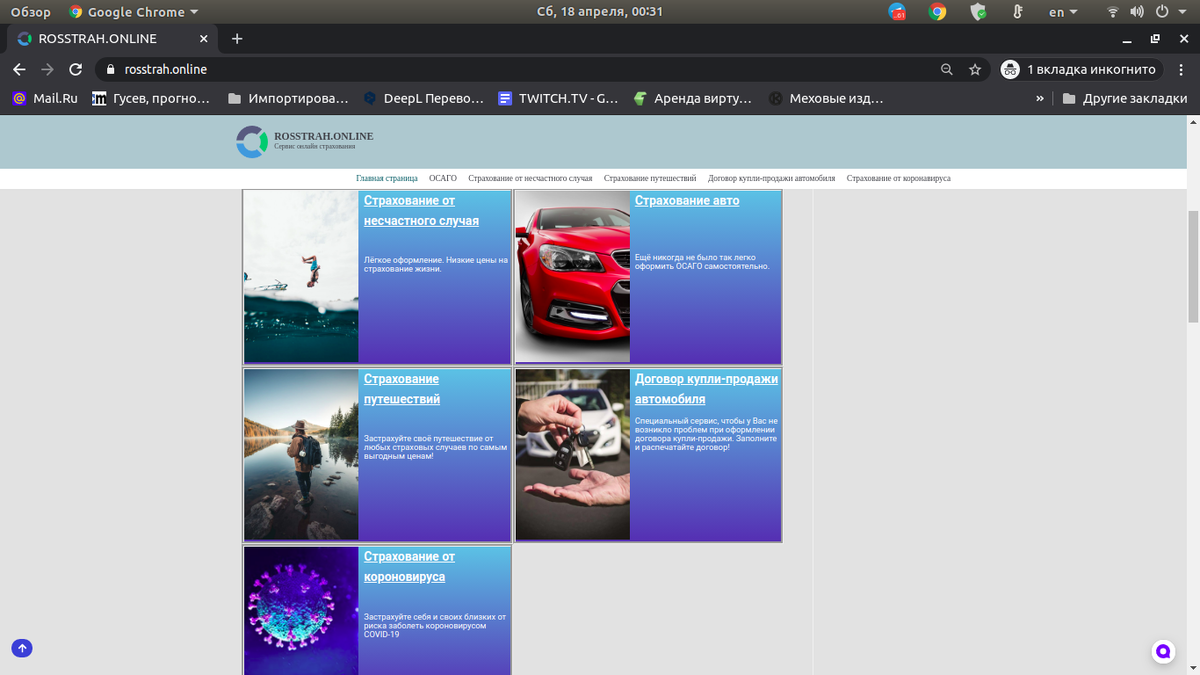This screenshot has height=675, width=1200.
Task: Open the incognito profile indicator
Action: pos(1080,70)
